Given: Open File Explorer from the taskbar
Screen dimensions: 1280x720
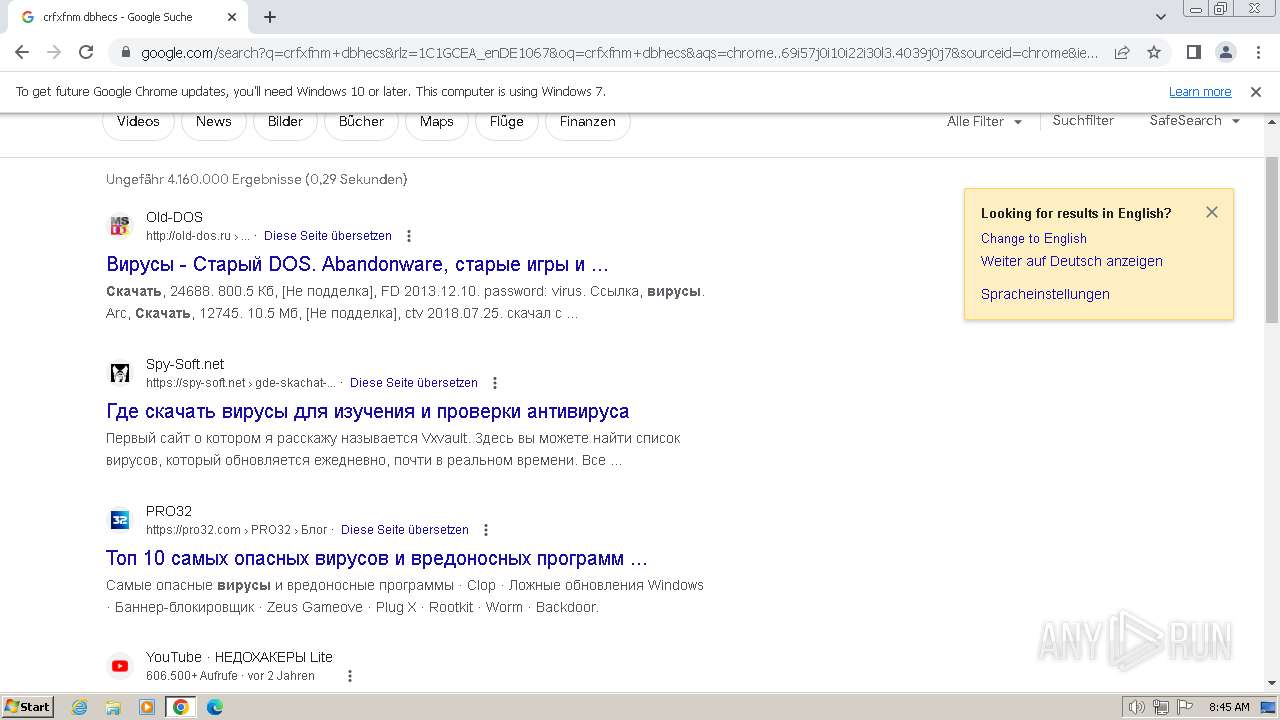Looking at the screenshot, I should [113, 707].
